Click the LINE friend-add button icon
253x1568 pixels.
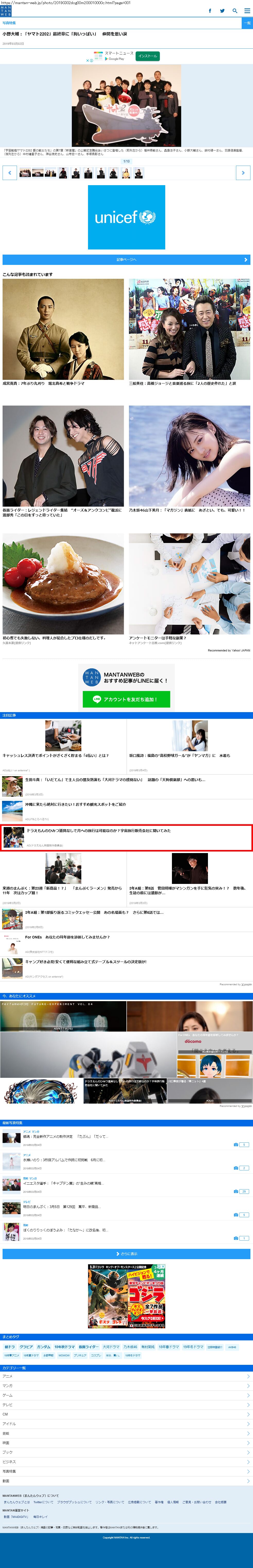[x=126, y=699]
